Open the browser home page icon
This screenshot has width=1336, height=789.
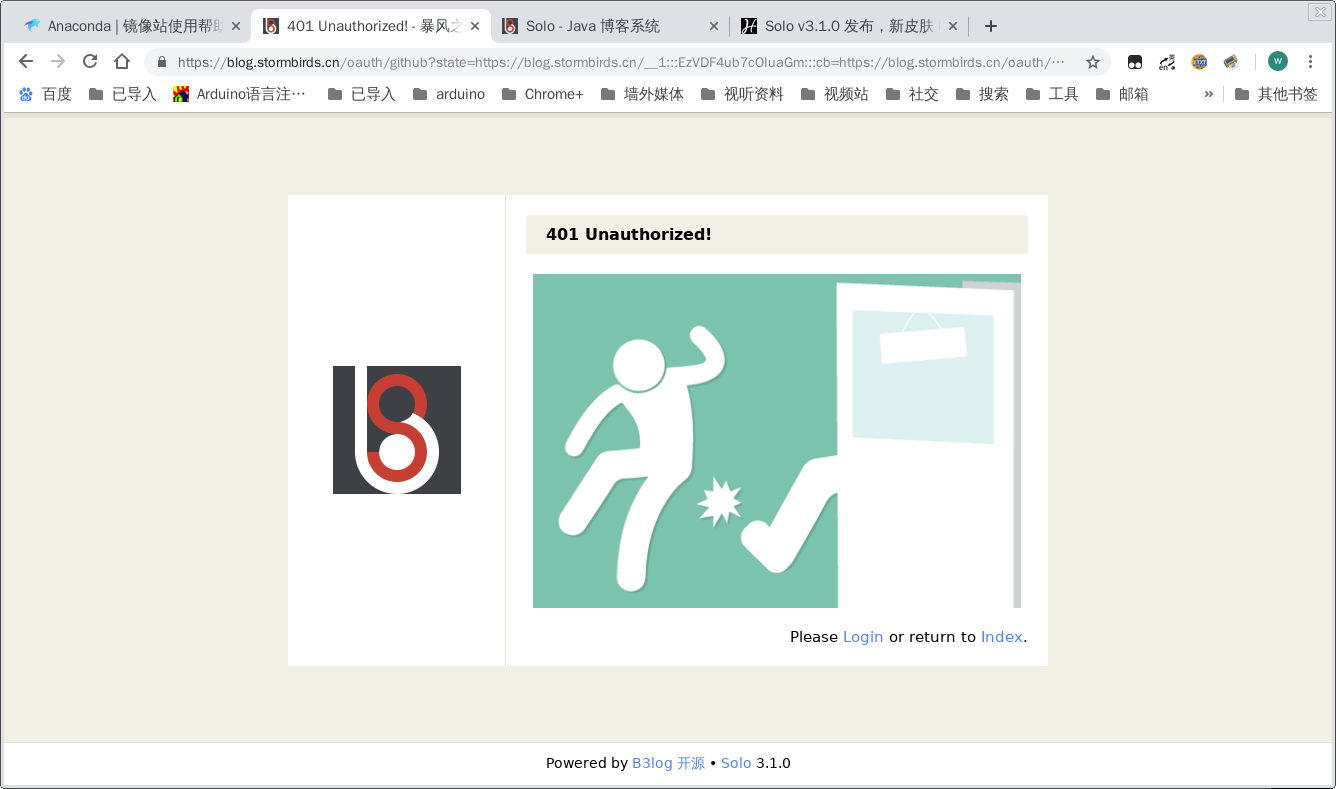click(x=122, y=61)
